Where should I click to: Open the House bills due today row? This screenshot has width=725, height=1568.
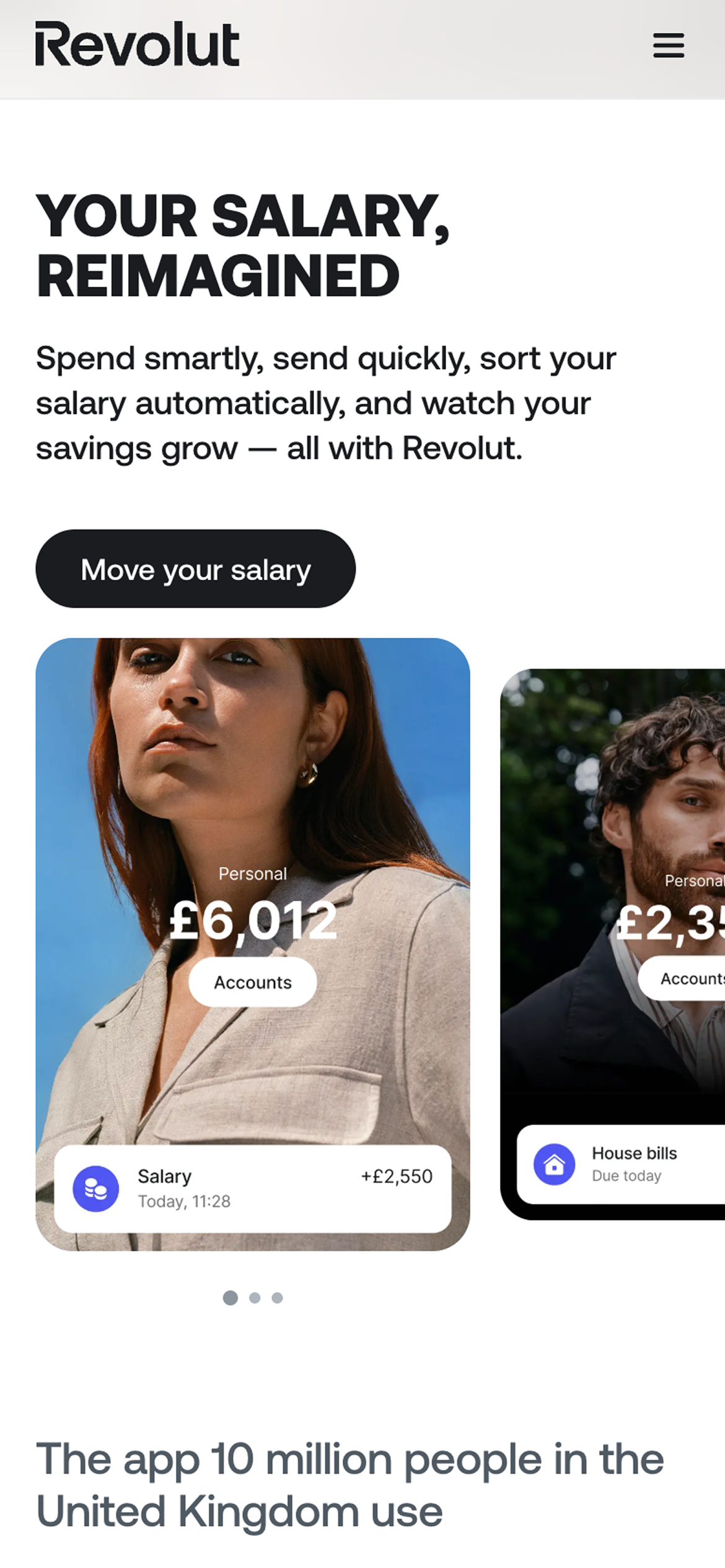click(621, 1164)
